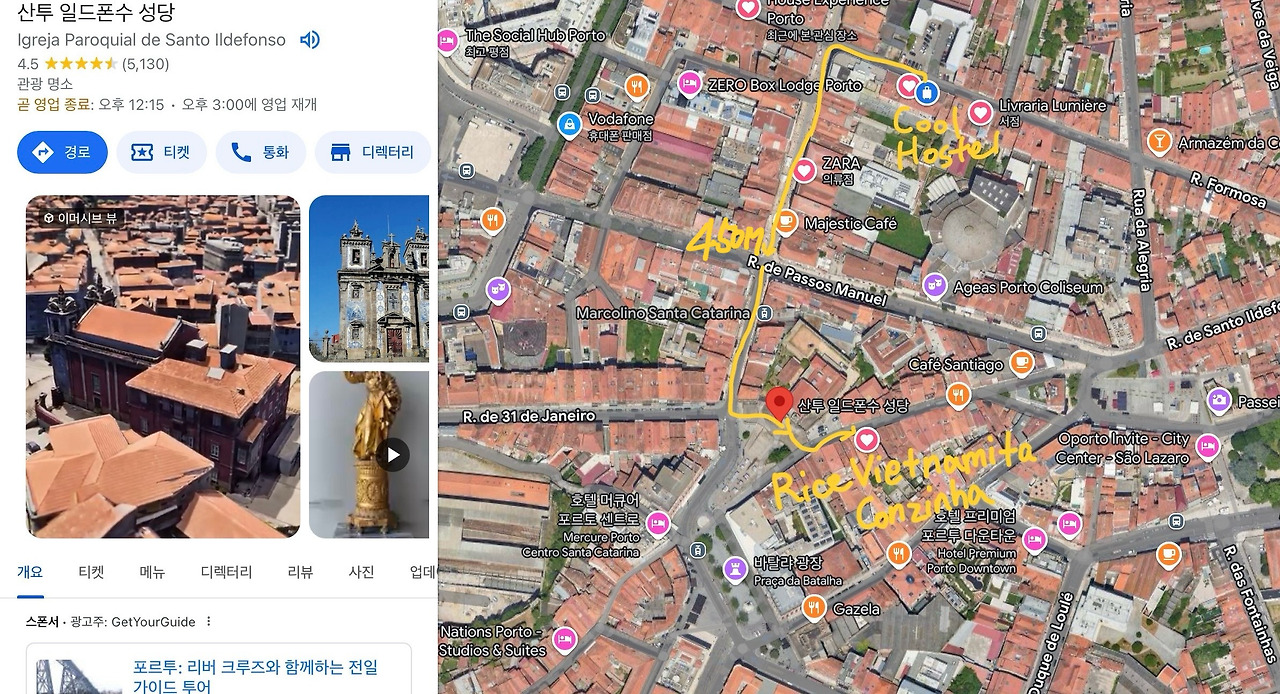
Task: Select the 개요 overview tab
Action: coord(30,572)
